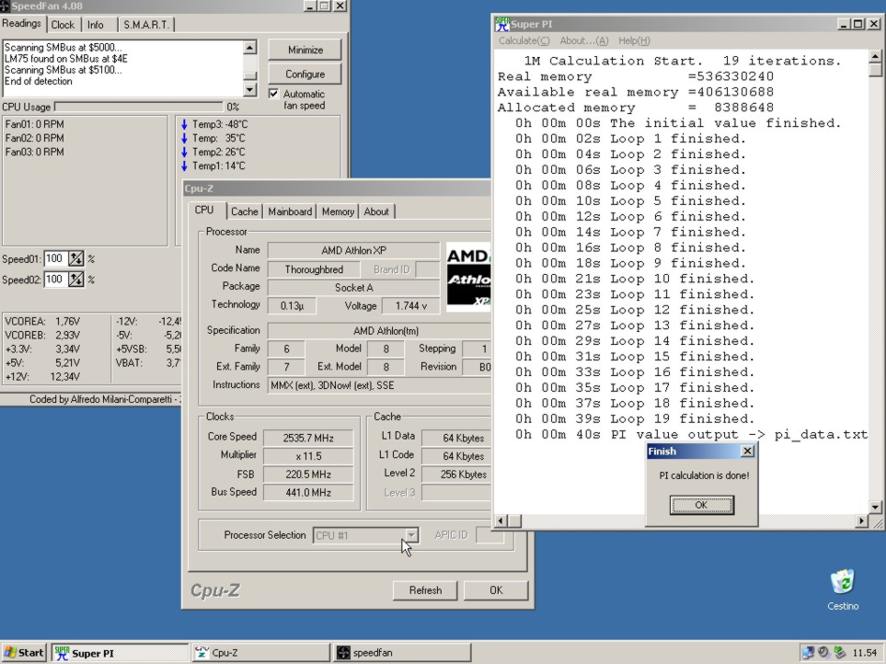The image size is (886, 664).
Task: Click the Refresh button in Cpu-Z
Action: (425, 591)
